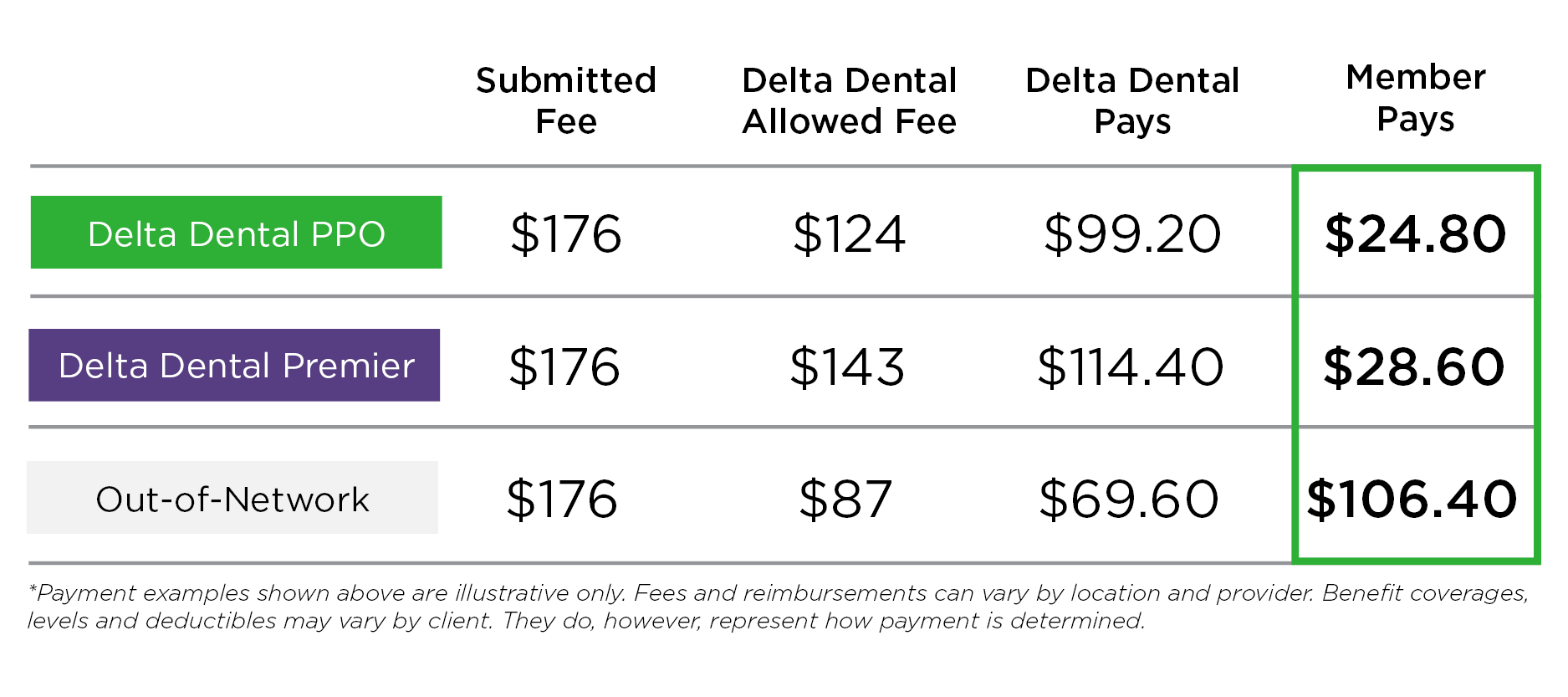This screenshot has width=1568, height=697.
Task: Click the $143 allowed fee value
Action: click(x=847, y=366)
